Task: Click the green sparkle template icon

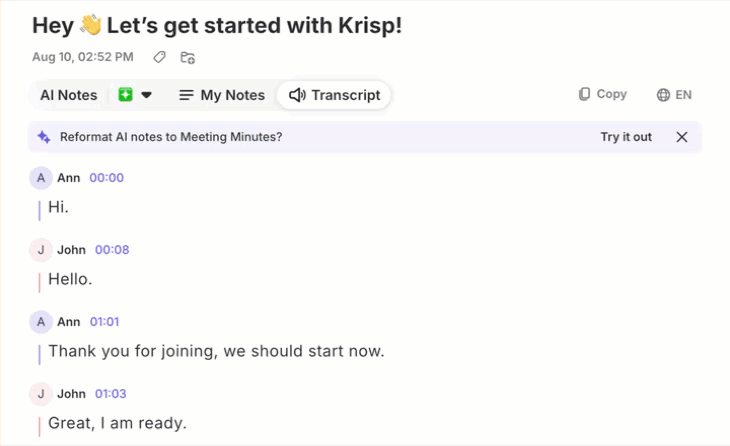Action: (x=125, y=95)
